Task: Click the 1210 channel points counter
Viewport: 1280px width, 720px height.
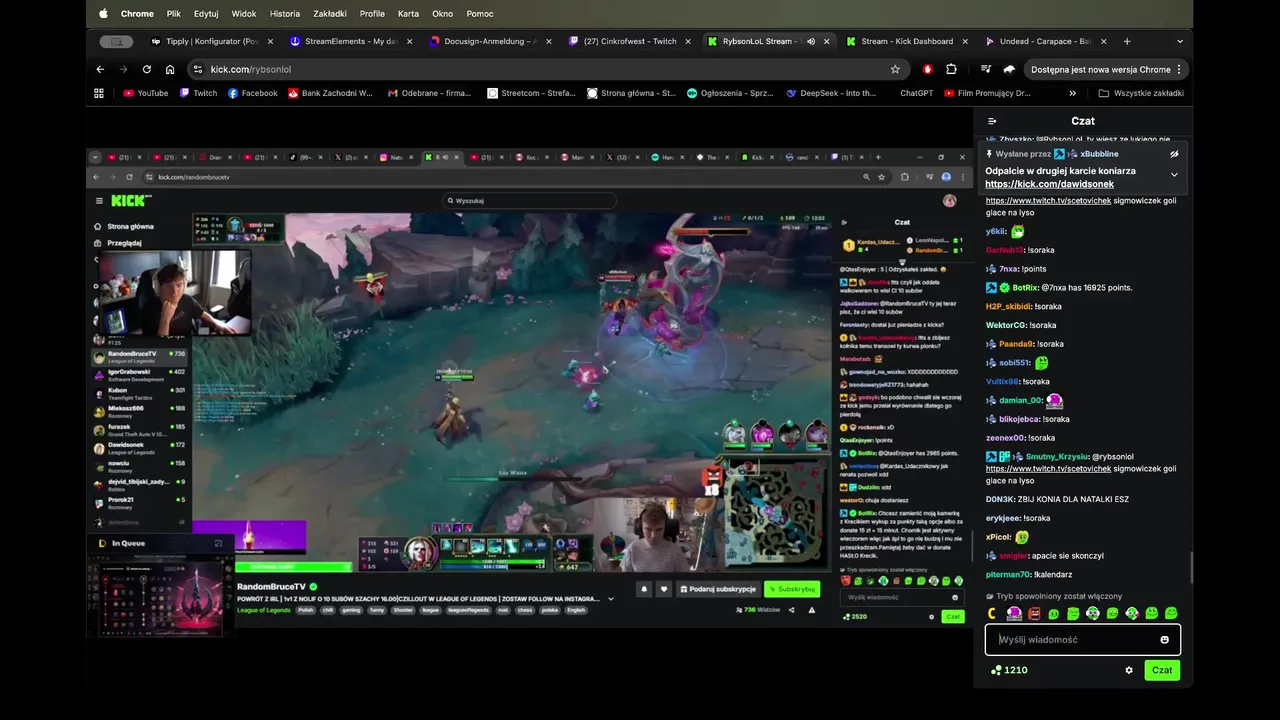Action: point(1008,670)
